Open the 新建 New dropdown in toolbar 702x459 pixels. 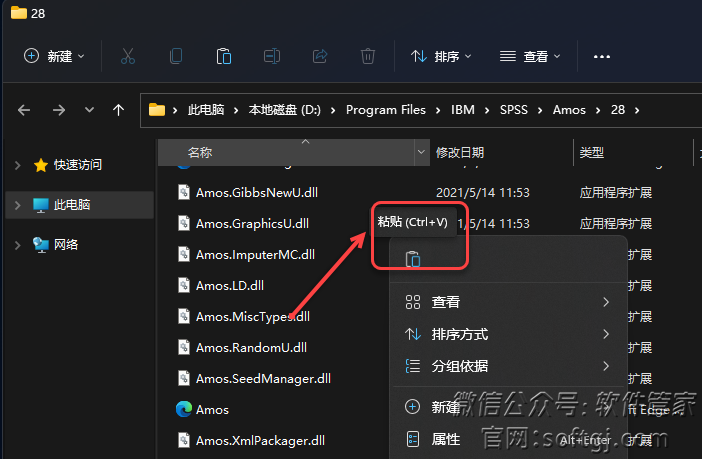click(54, 56)
